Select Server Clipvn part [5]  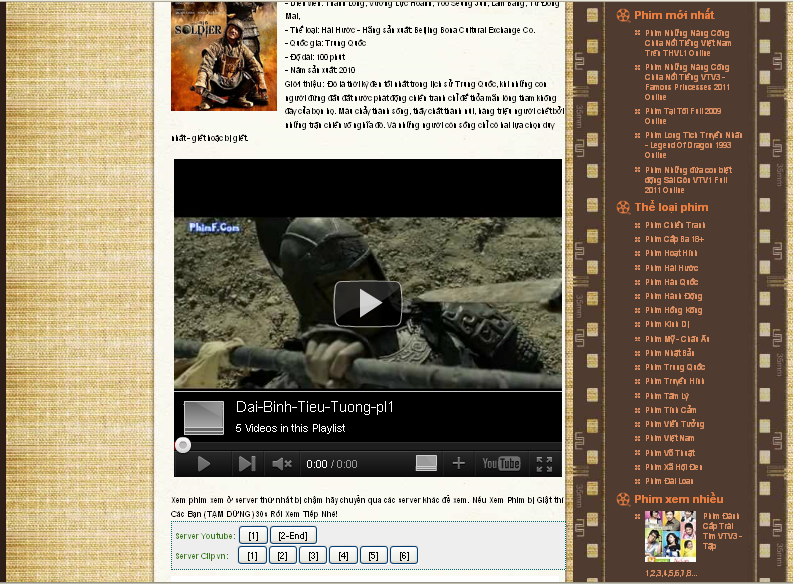click(373, 556)
